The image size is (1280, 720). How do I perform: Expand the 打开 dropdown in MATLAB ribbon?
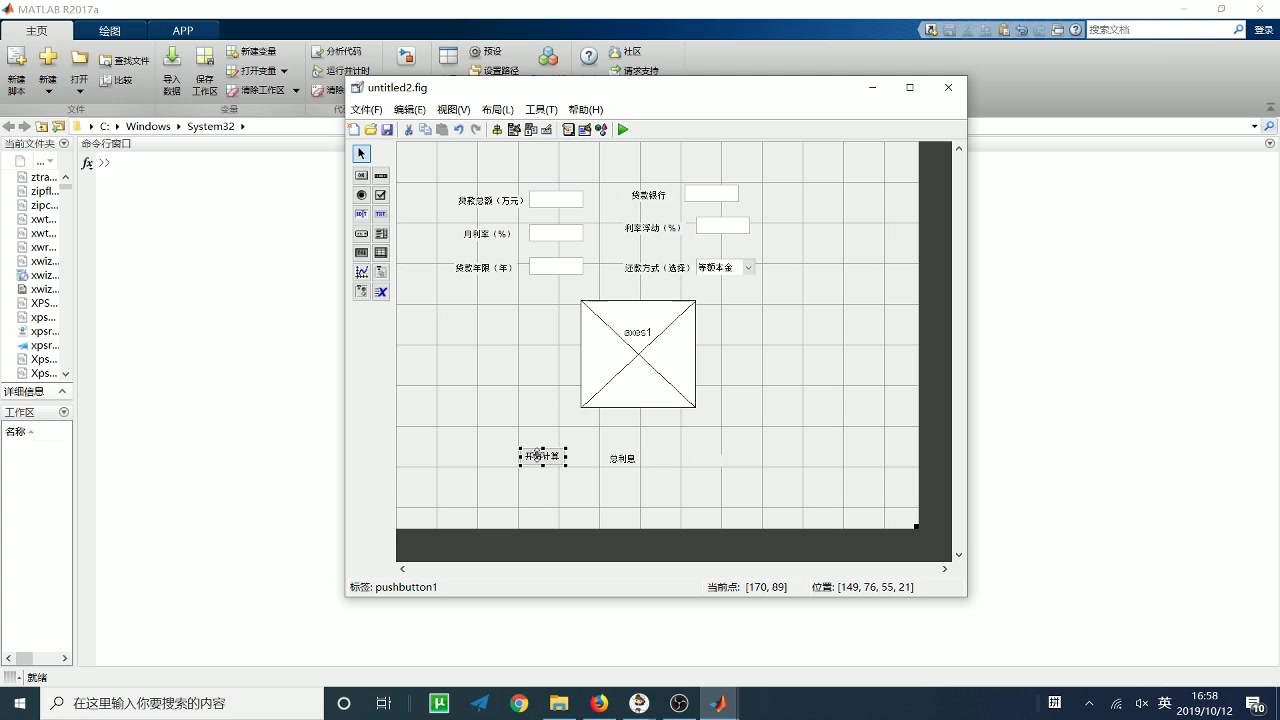click(x=79, y=92)
